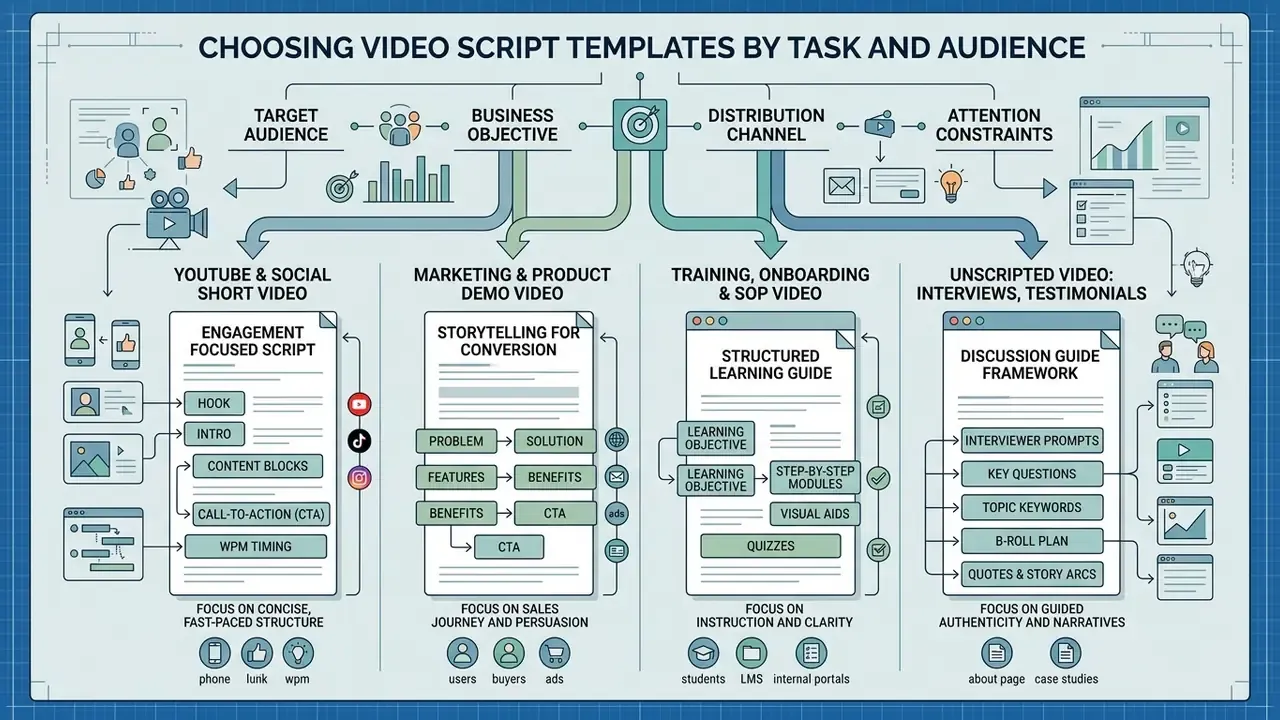Image resolution: width=1280 pixels, height=720 pixels.
Task: Click the "YOUTUBE & SOCIAL SHORT VIDEO" heading
Action: click(x=252, y=283)
